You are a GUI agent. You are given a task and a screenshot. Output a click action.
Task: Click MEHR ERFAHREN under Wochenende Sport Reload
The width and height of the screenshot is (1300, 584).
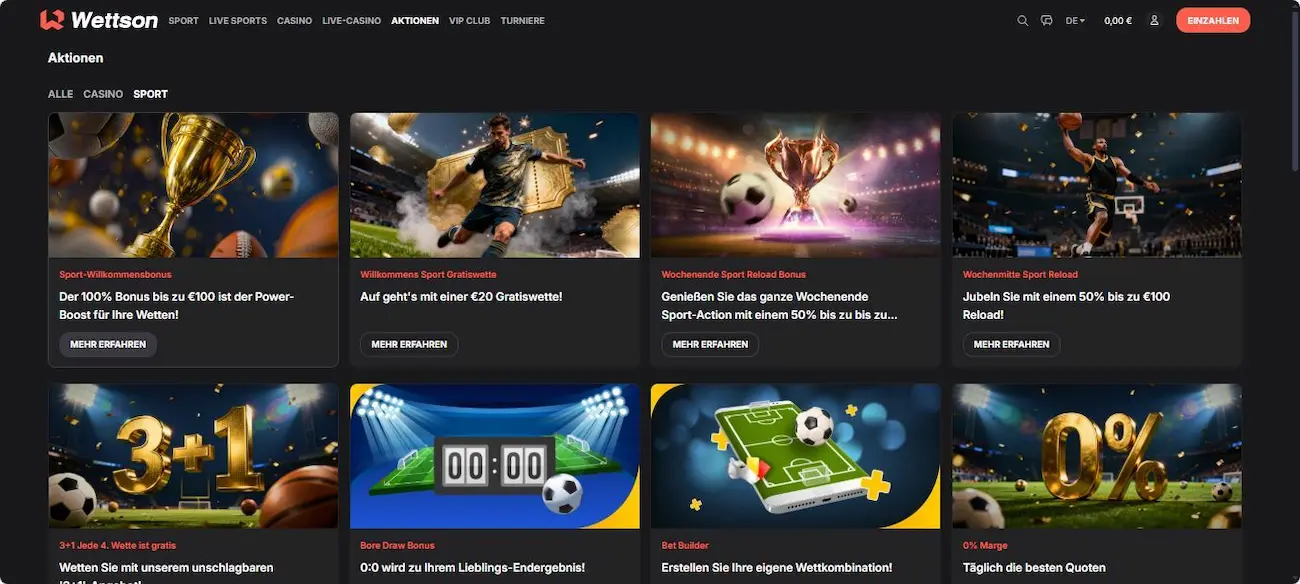click(x=710, y=344)
